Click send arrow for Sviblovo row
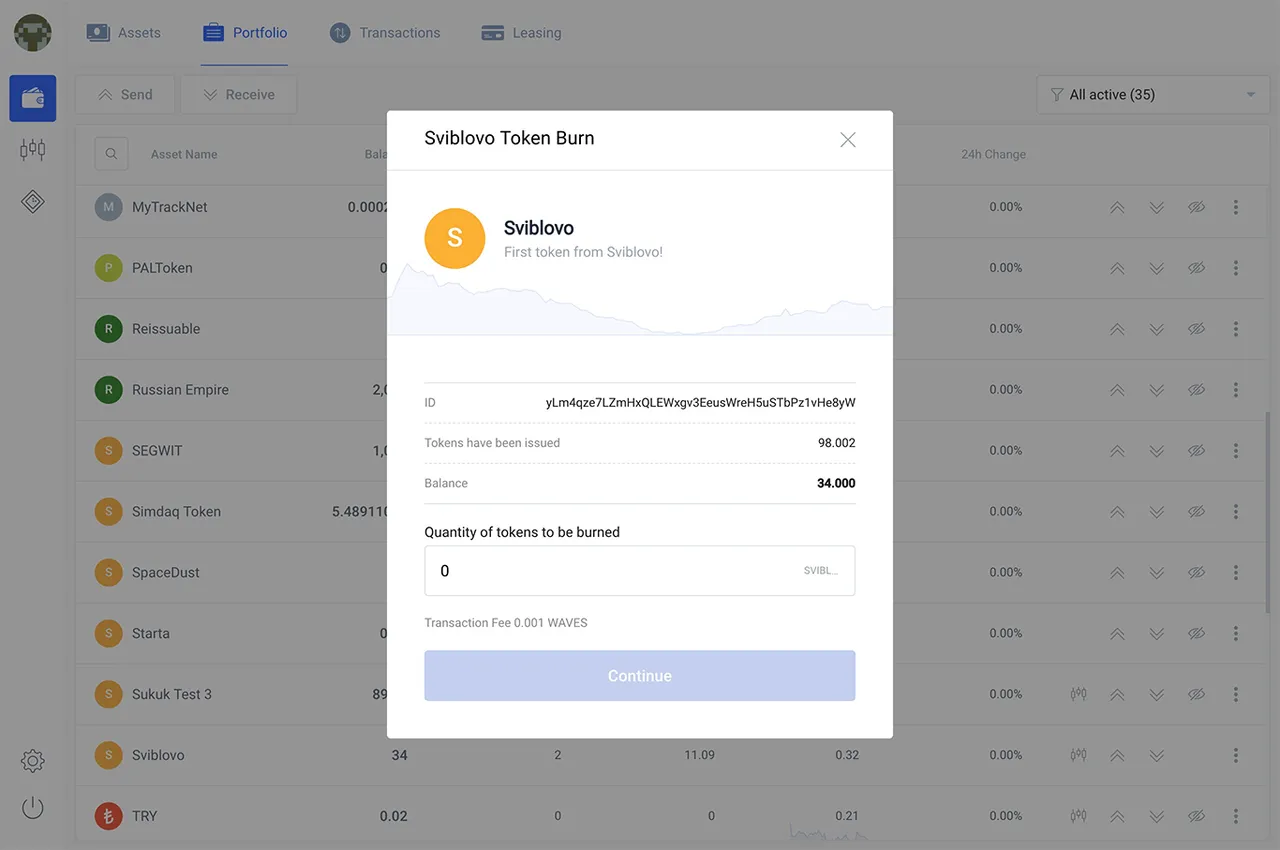This screenshot has width=1280, height=850. (x=1117, y=755)
